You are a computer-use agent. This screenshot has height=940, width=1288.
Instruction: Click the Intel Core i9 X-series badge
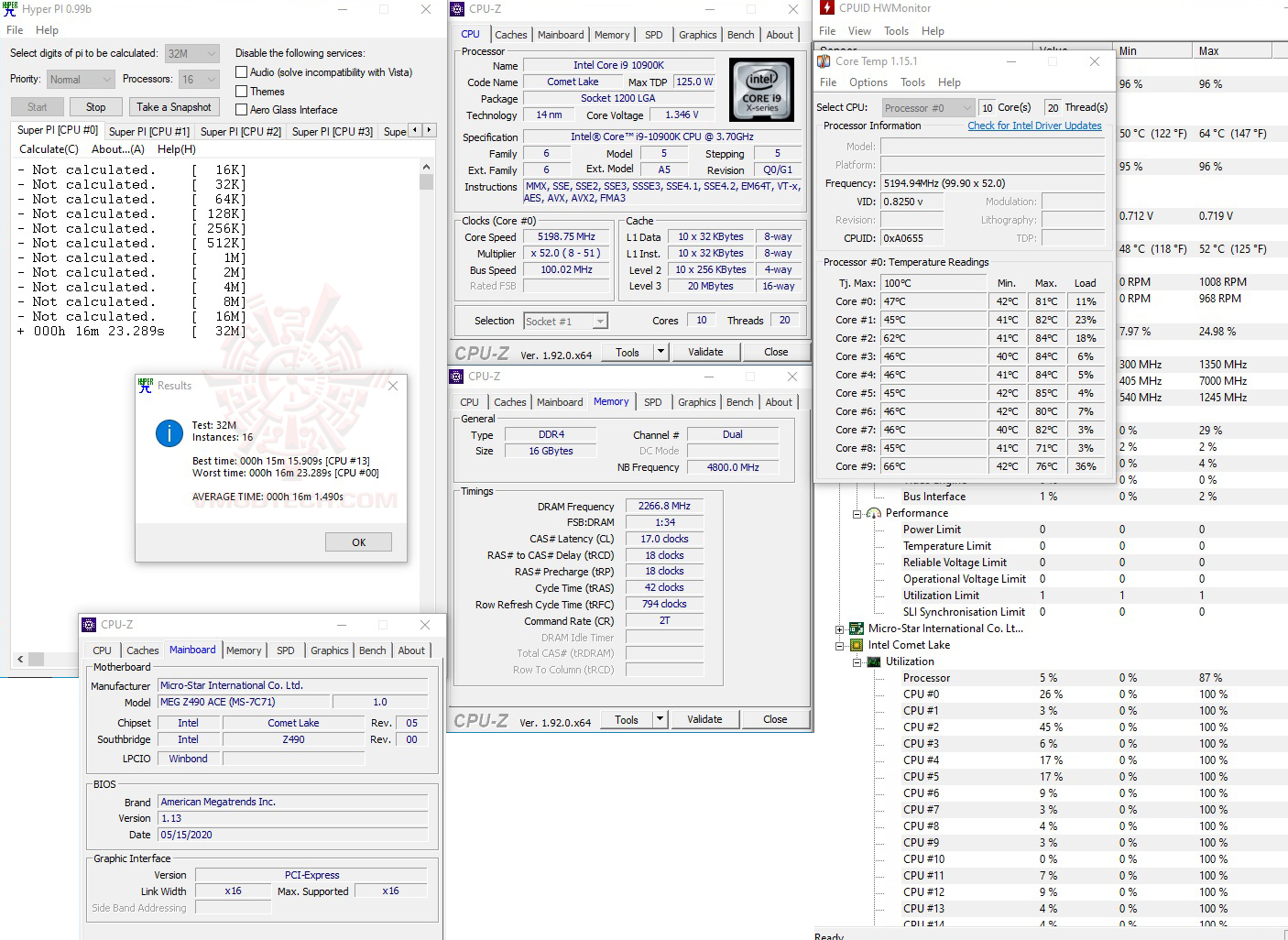(x=761, y=89)
